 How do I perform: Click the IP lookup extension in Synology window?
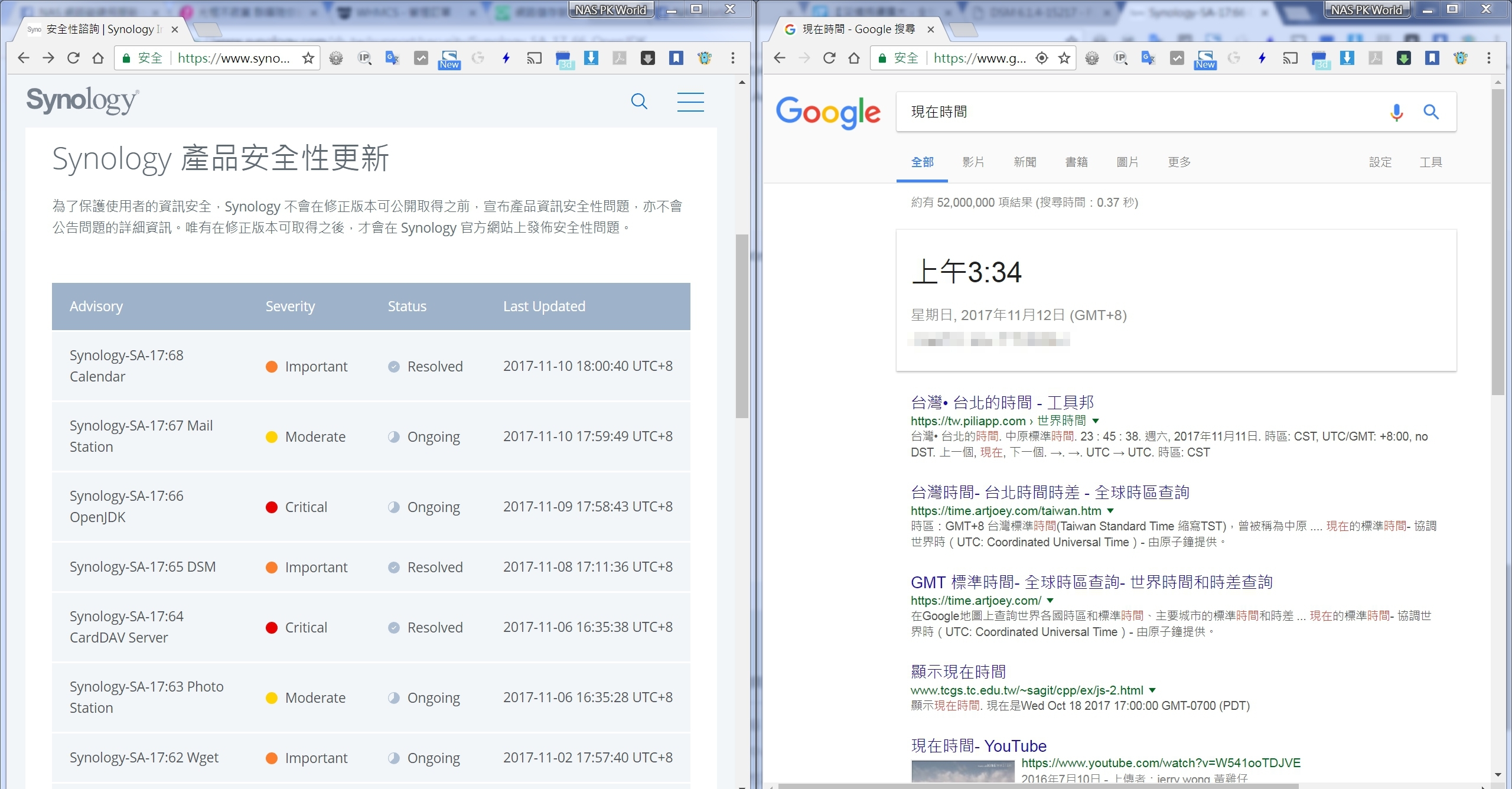point(364,58)
